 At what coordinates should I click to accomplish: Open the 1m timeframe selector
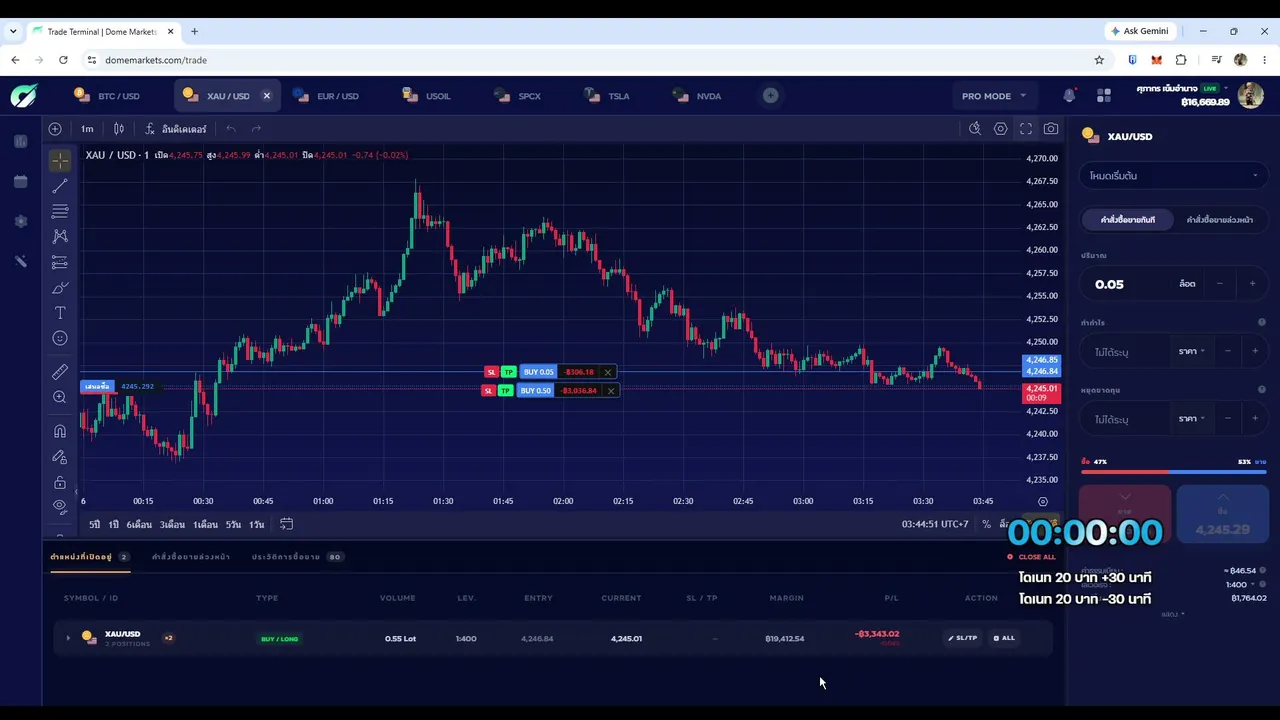coord(87,129)
